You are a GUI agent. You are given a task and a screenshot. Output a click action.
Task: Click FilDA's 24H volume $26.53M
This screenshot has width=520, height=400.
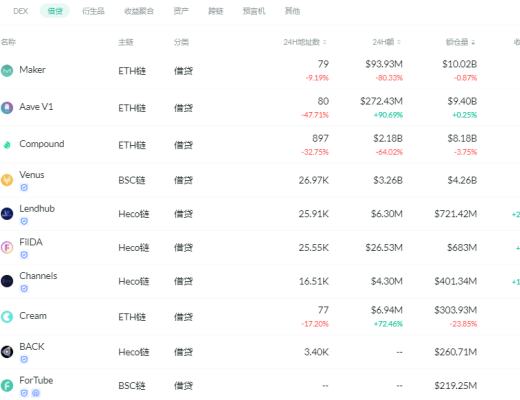click(x=384, y=248)
